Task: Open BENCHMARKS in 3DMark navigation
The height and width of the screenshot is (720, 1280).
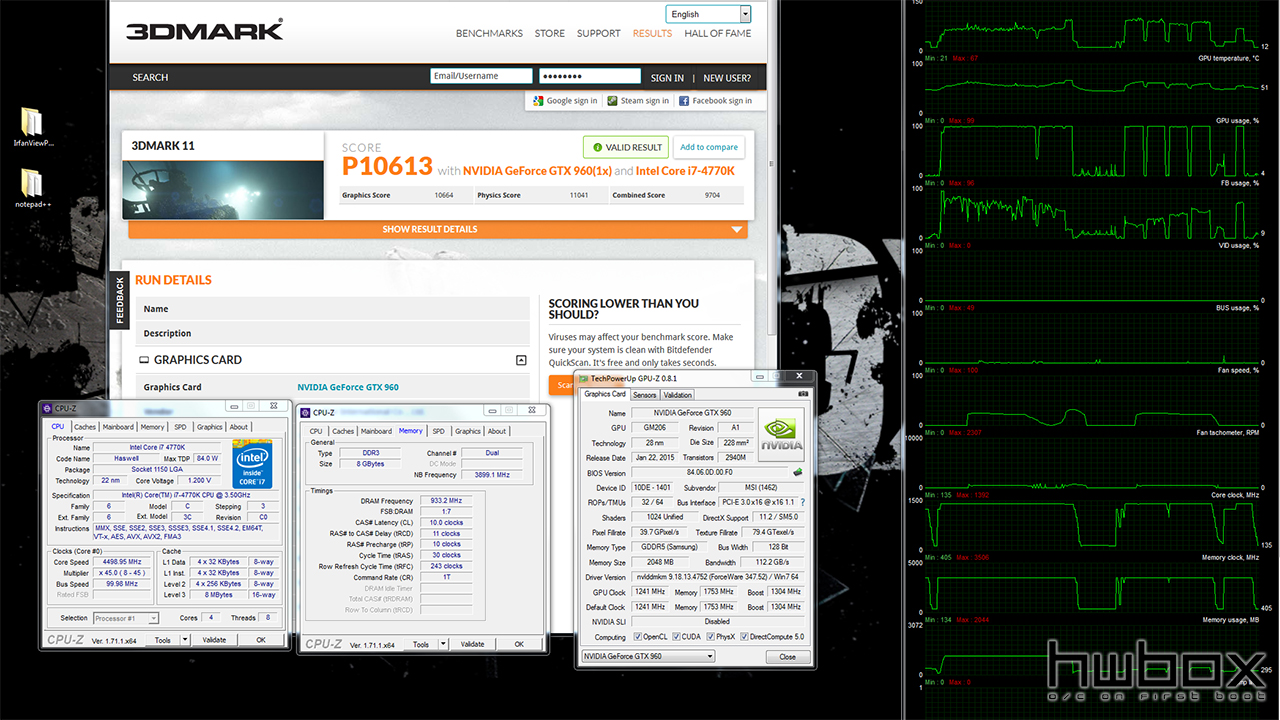Action: pos(489,33)
